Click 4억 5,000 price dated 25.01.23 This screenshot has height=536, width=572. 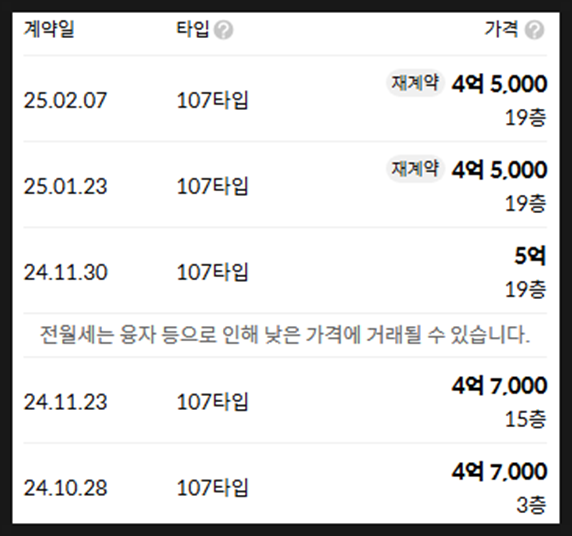499,170
